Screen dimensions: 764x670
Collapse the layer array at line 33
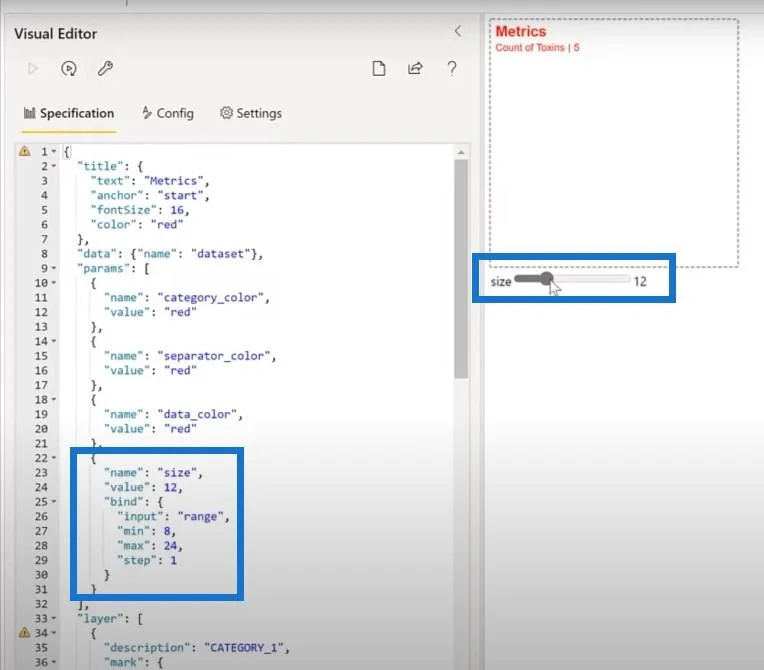point(54,618)
